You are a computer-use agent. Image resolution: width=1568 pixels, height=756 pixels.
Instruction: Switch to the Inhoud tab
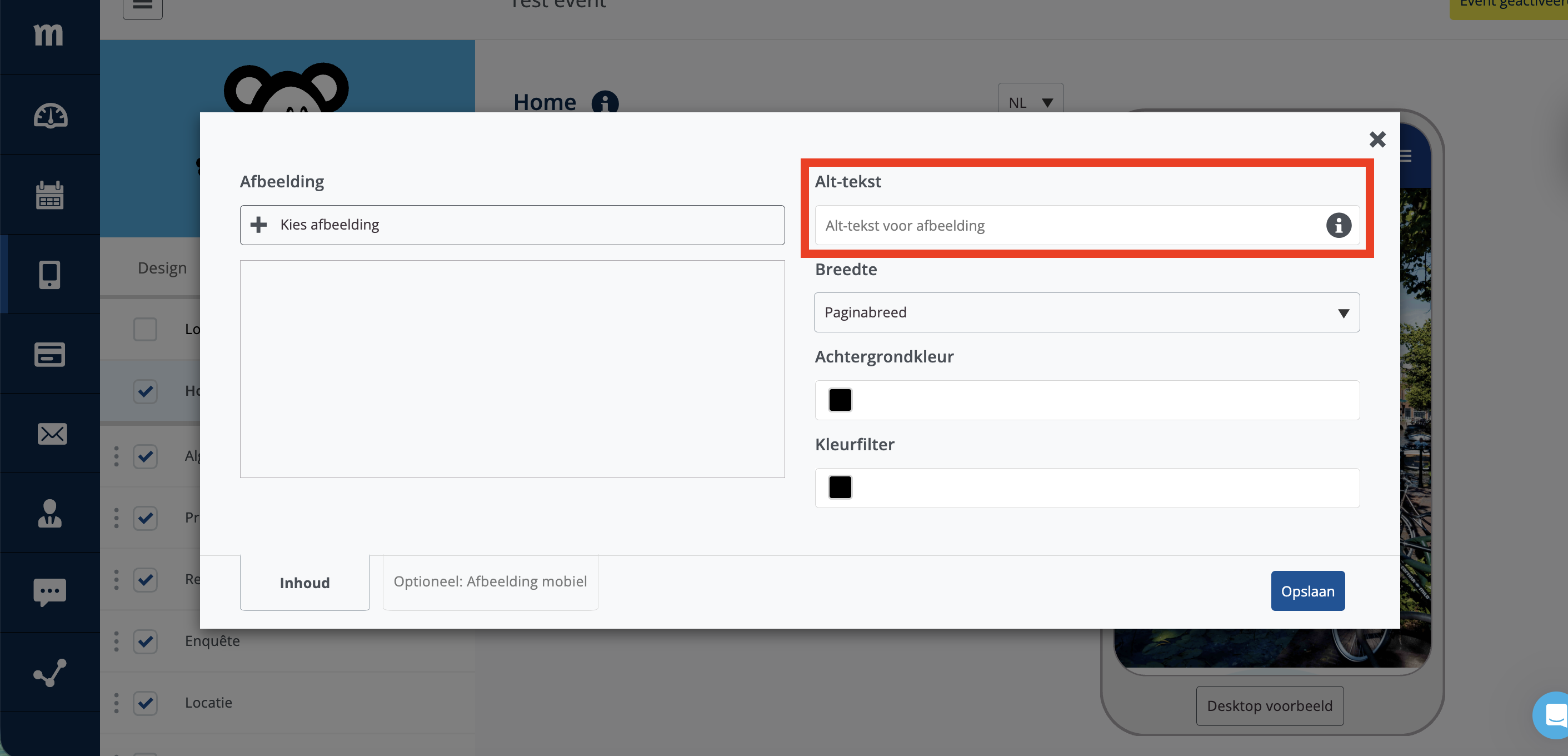point(304,583)
